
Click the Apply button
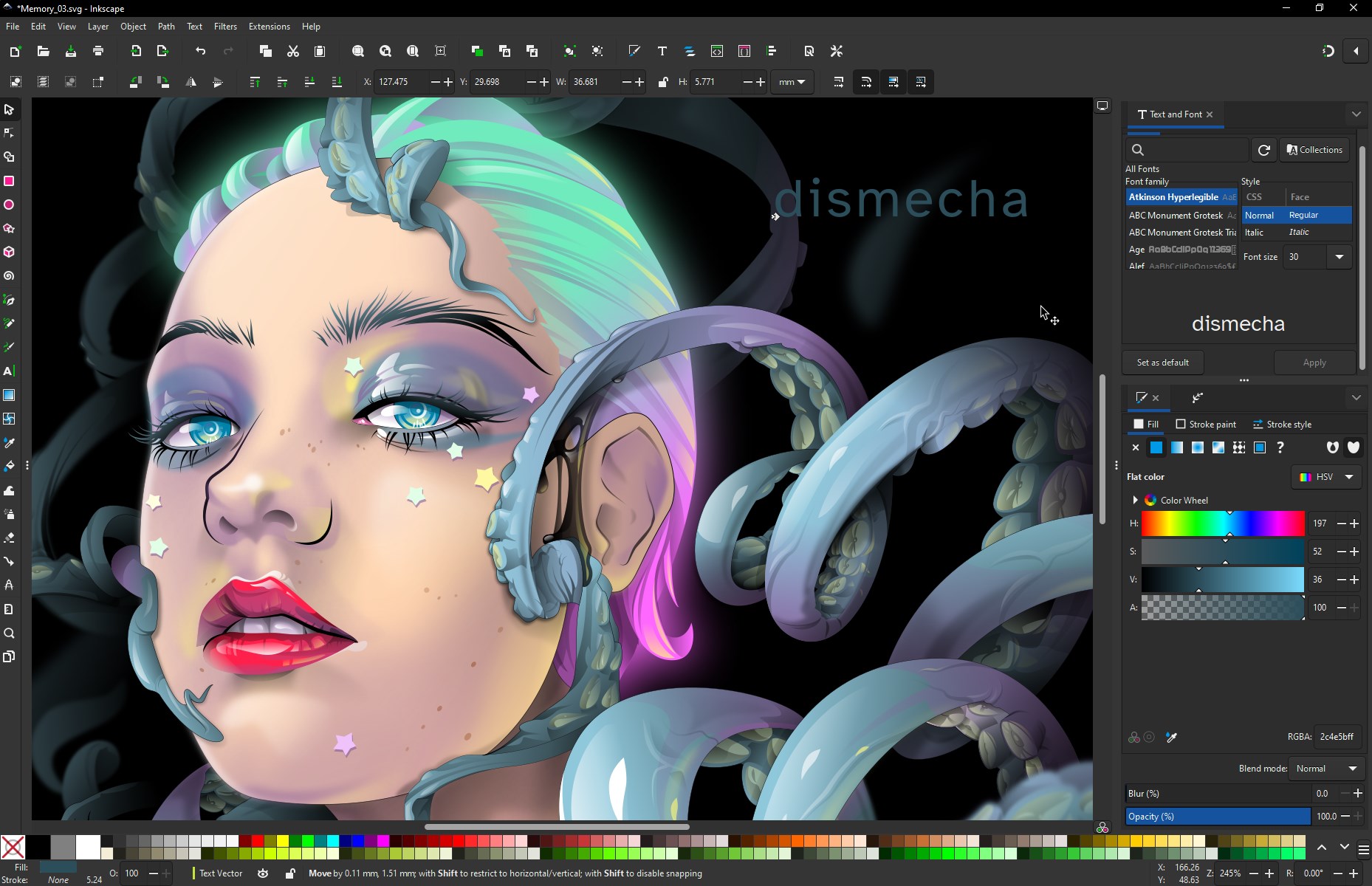point(1314,363)
